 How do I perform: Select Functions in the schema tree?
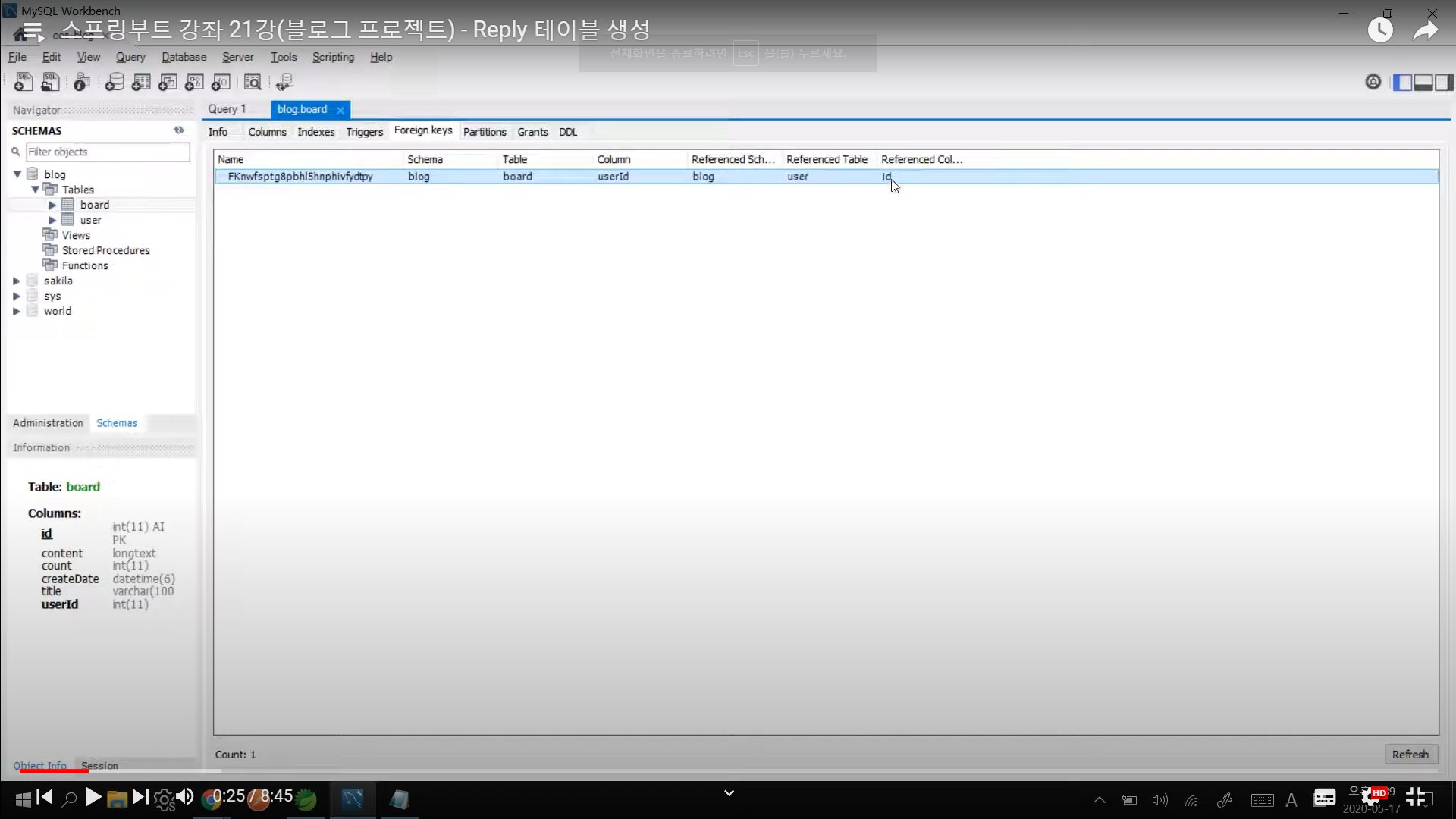point(85,265)
